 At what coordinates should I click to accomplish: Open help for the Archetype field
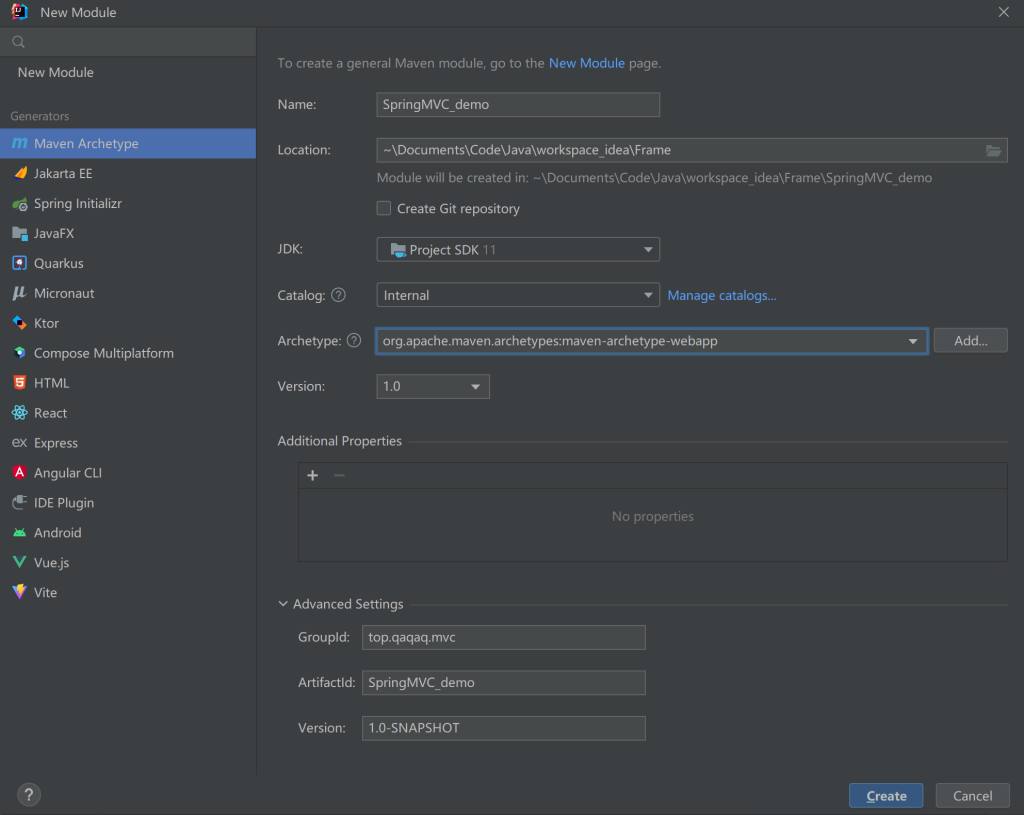(x=353, y=341)
